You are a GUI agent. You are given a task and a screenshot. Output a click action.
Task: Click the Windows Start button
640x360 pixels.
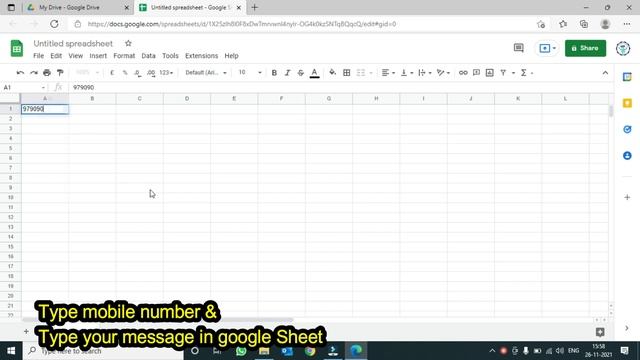pos(11,351)
